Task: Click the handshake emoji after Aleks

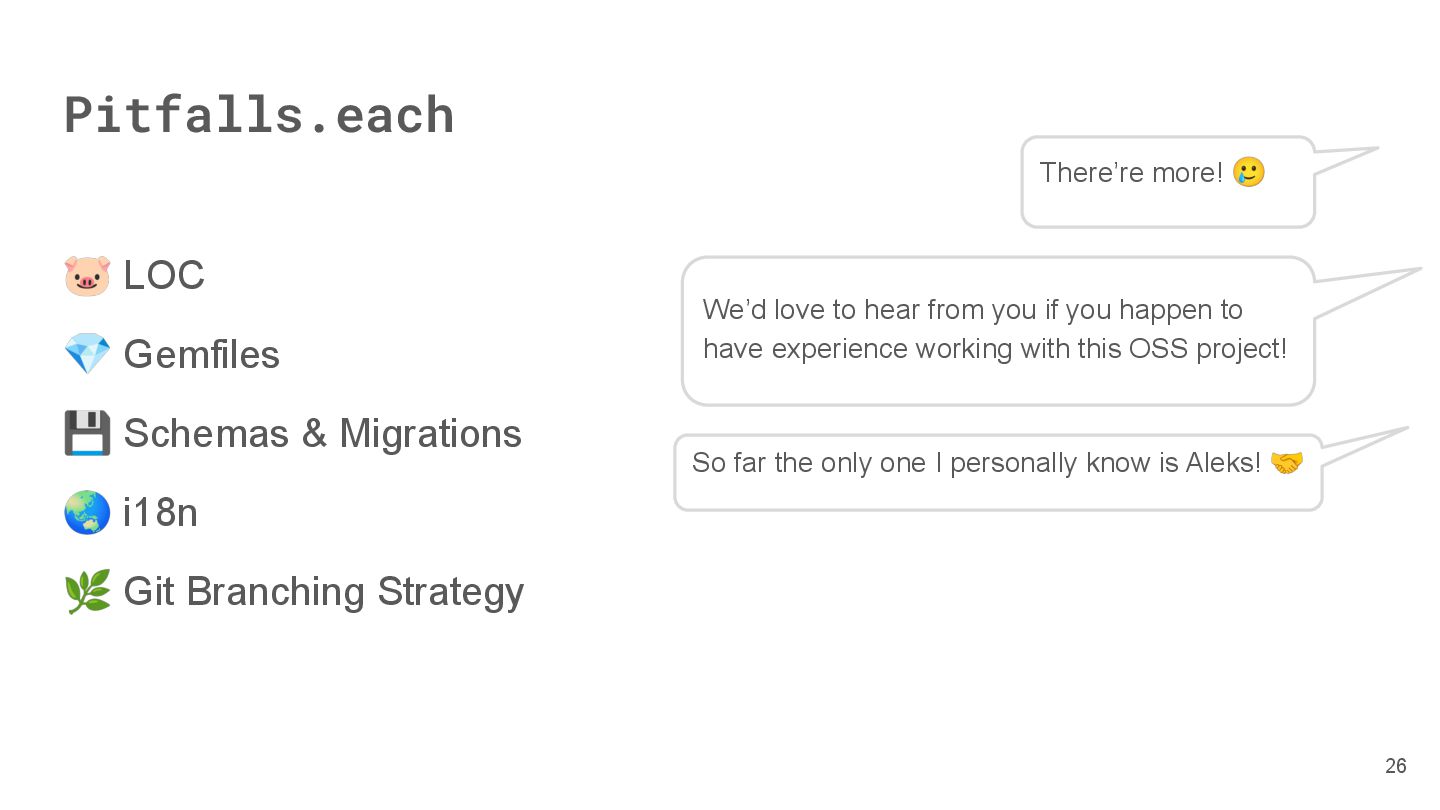Action: (x=1286, y=463)
